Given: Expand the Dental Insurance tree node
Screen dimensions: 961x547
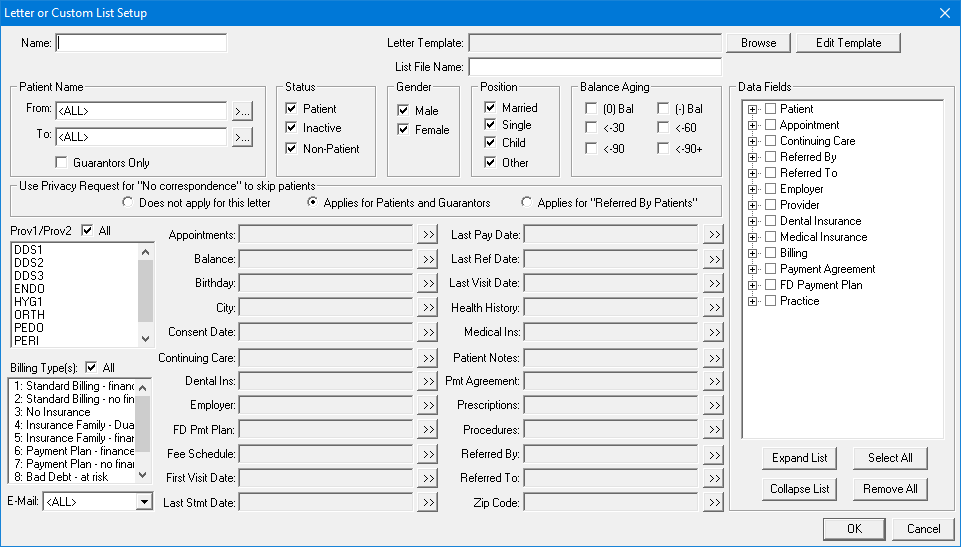Looking at the screenshot, I should (752, 221).
